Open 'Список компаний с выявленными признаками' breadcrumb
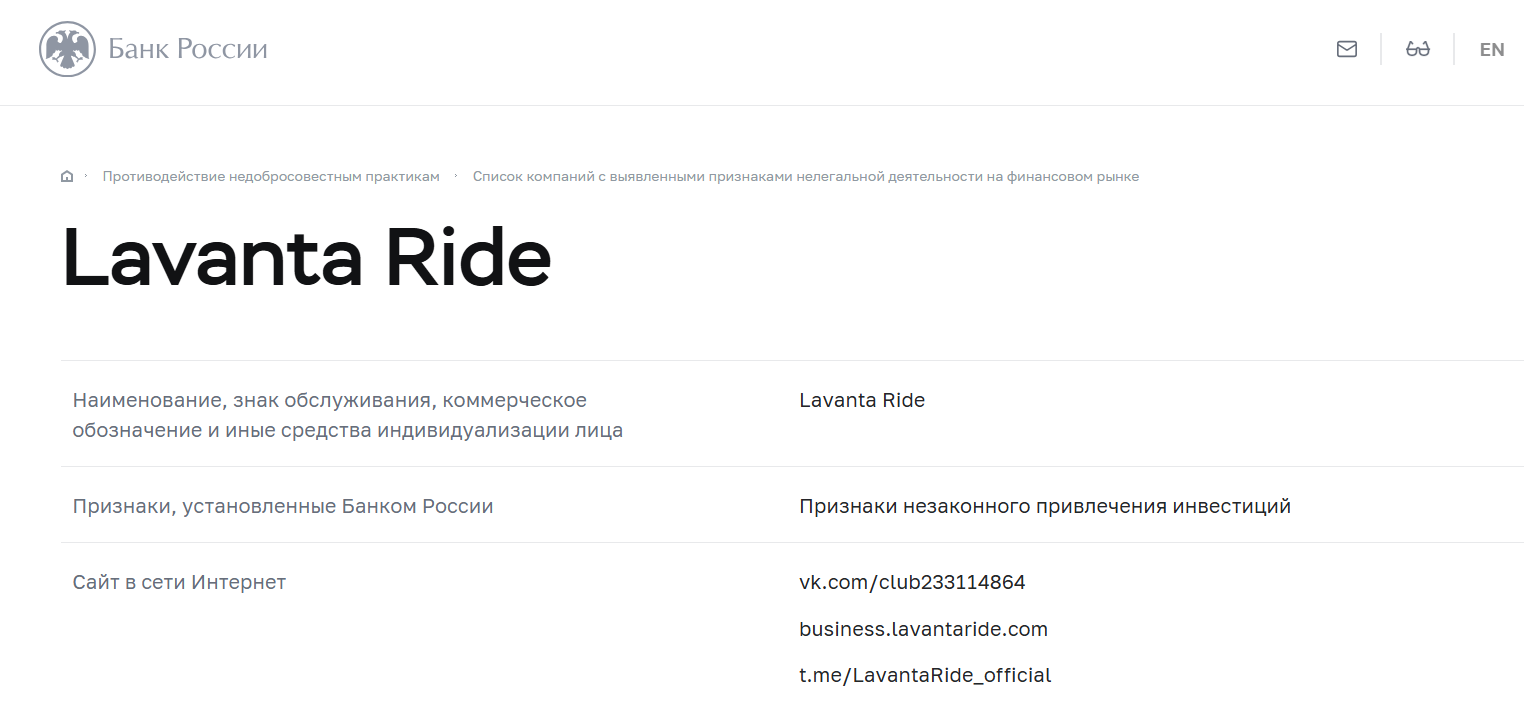Image resolution: width=1524 pixels, height=720 pixels. pos(806,177)
